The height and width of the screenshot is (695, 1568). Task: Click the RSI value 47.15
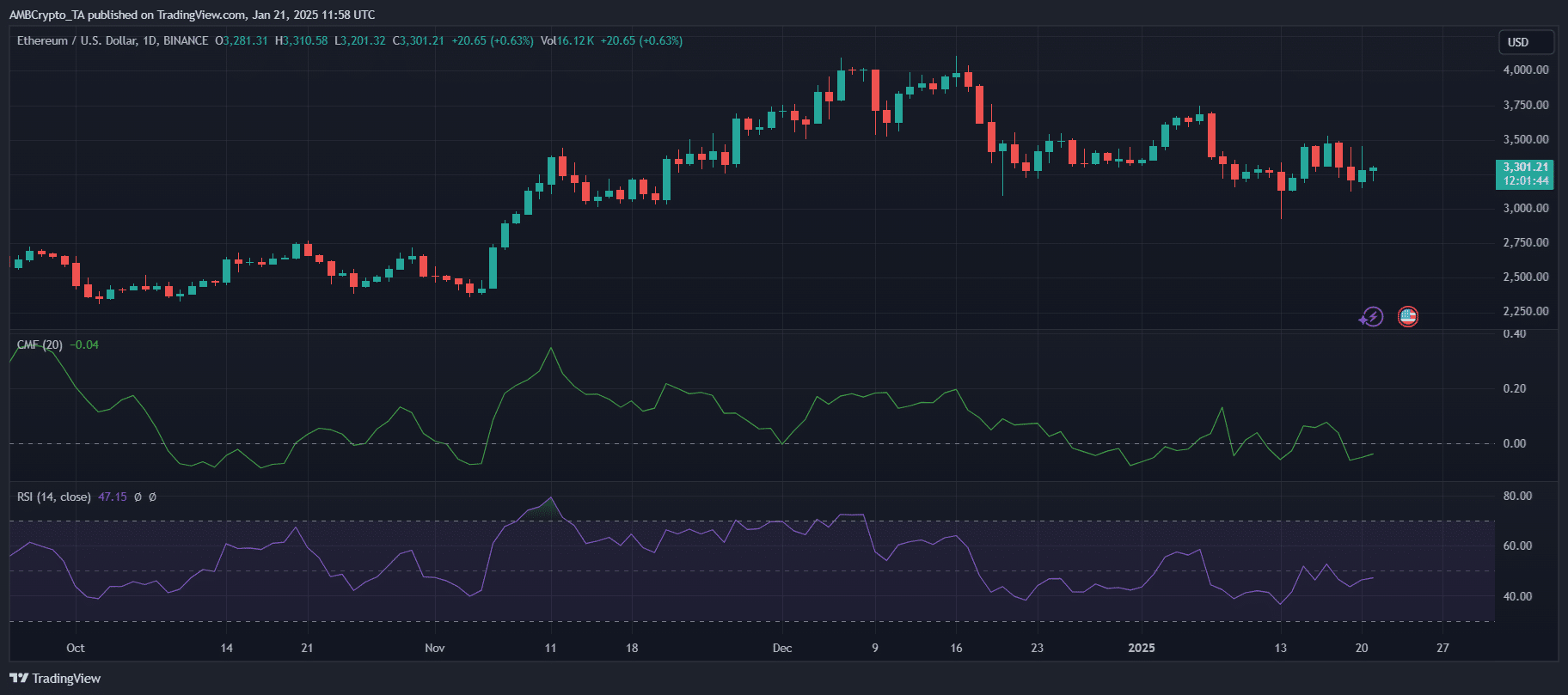(113, 497)
